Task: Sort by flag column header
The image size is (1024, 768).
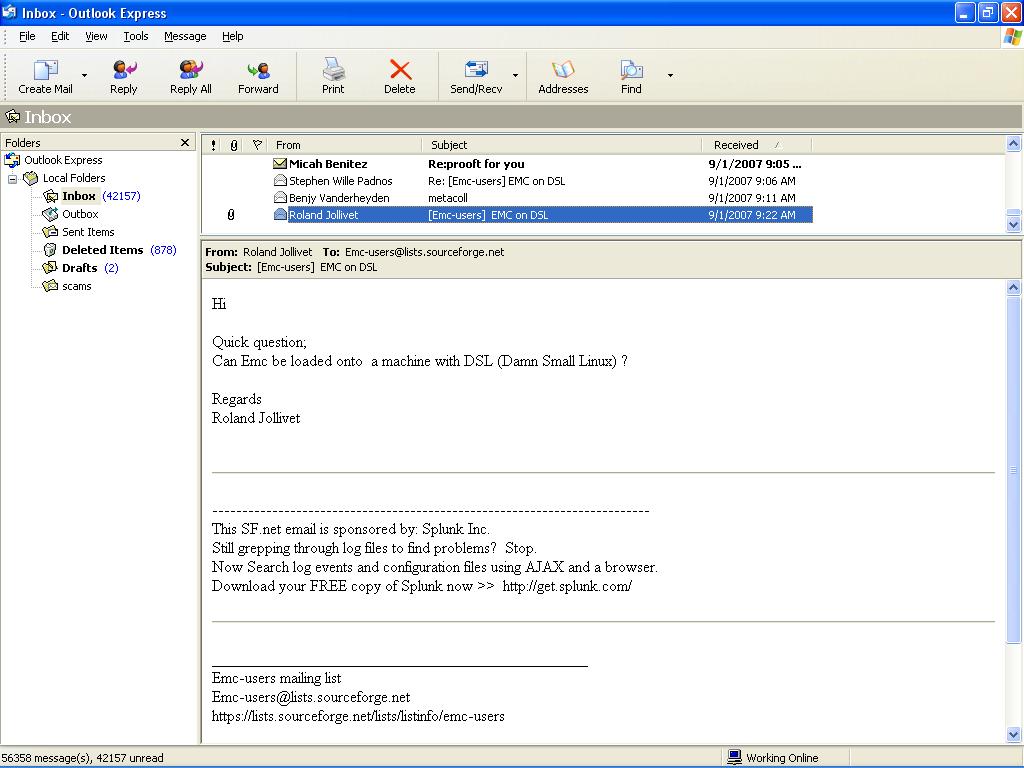Action: pyautogui.click(x=257, y=145)
